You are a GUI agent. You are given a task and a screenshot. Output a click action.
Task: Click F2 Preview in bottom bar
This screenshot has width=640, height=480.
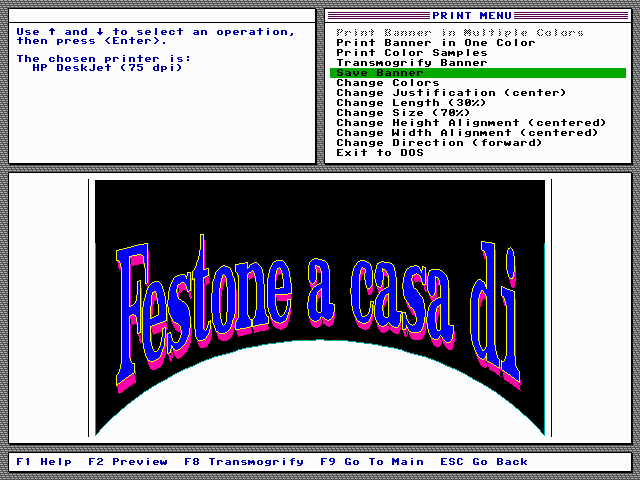pyautogui.click(x=128, y=462)
